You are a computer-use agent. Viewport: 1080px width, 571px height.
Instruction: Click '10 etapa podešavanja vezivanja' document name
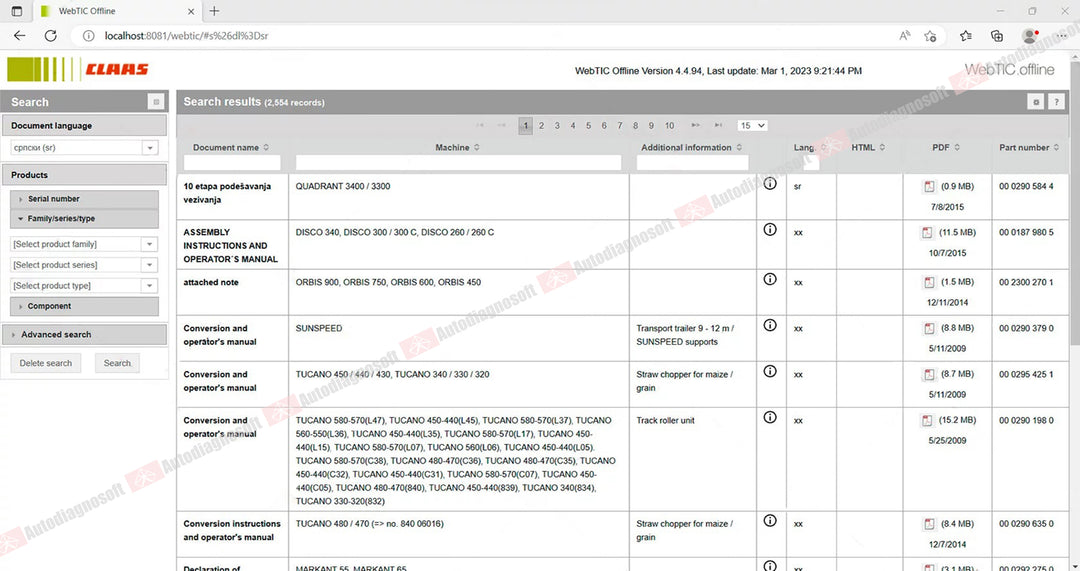click(227, 193)
